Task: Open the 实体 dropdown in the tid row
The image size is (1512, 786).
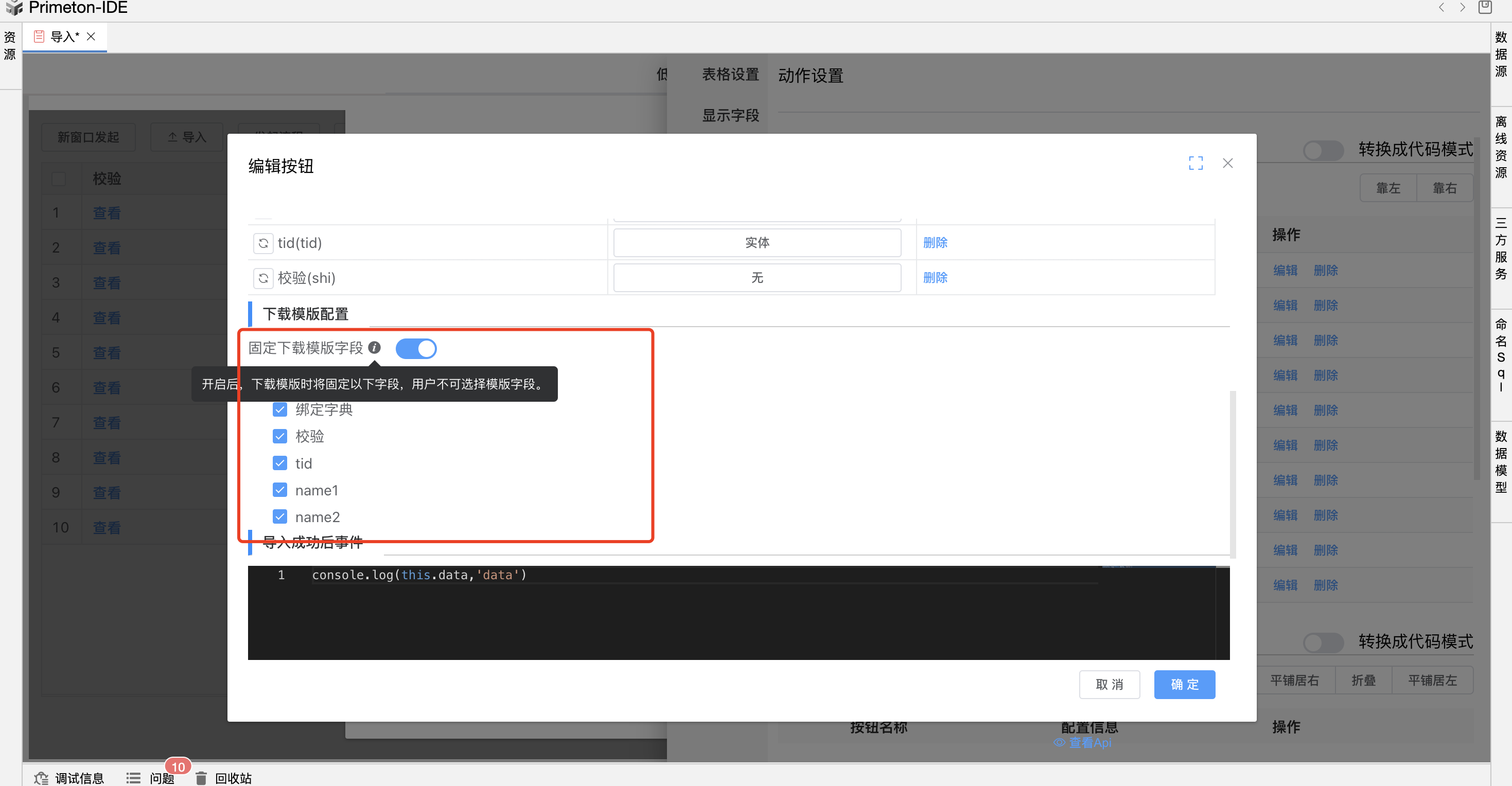Action: [757, 243]
